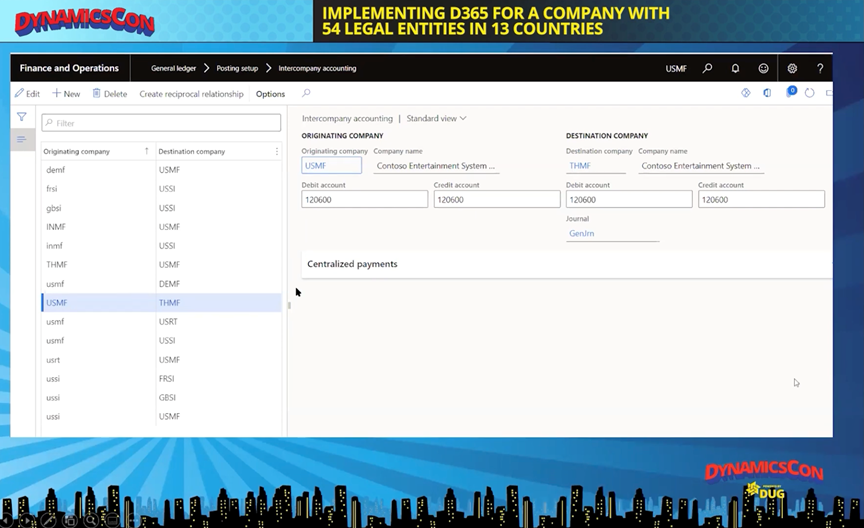Viewport: 864px width, 528px height.
Task: Open the messages icon with 0 badge
Action: click(x=789, y=94)
